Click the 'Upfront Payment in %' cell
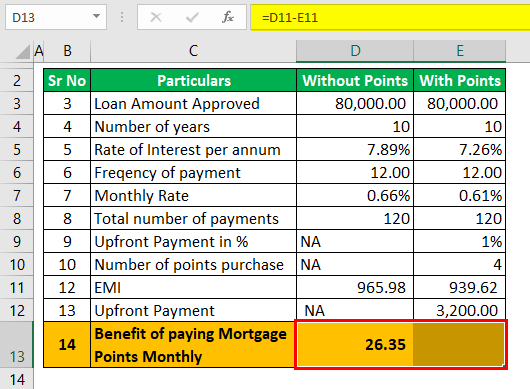The image size is (530, 389). tap(194, 241)
